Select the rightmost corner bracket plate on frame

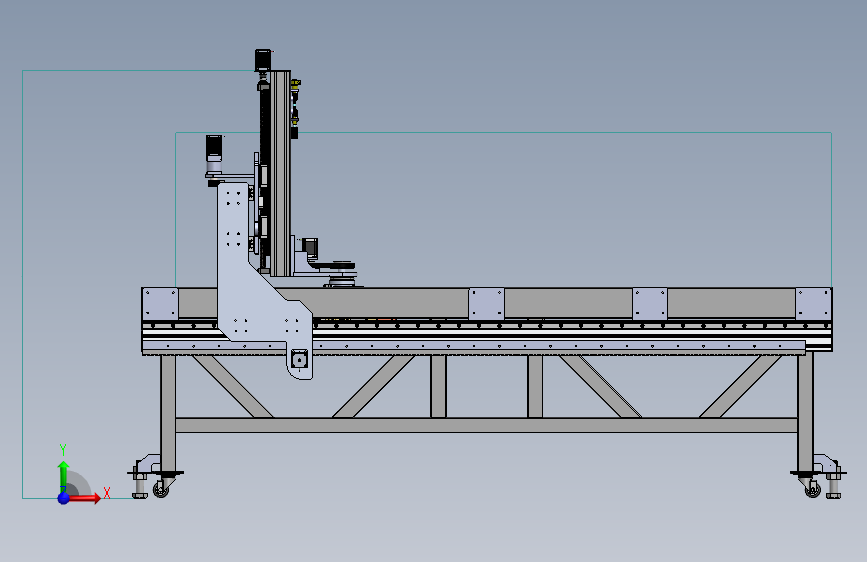coord(813,304)
